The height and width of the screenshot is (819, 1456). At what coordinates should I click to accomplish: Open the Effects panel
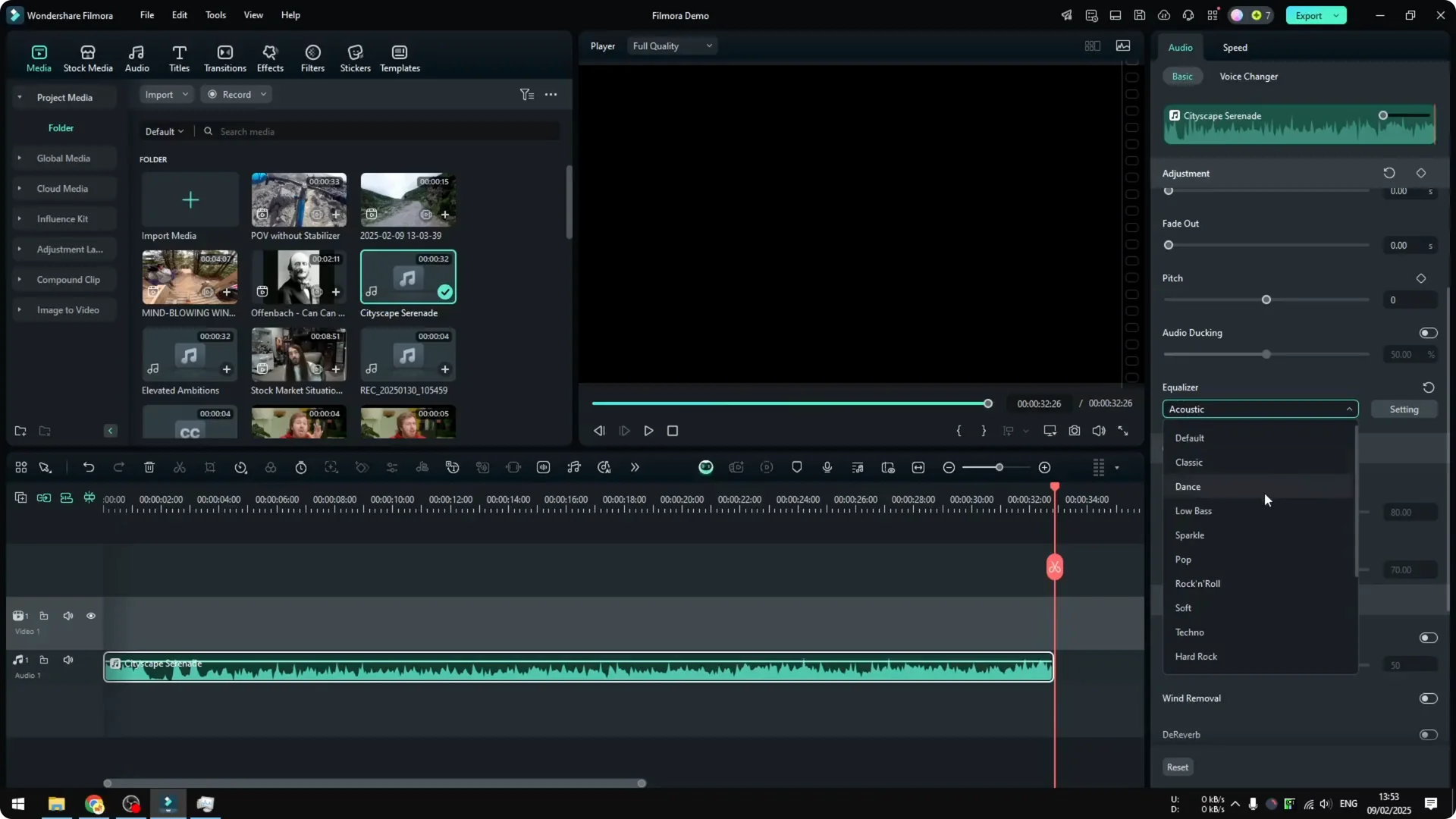click(270, 58)
